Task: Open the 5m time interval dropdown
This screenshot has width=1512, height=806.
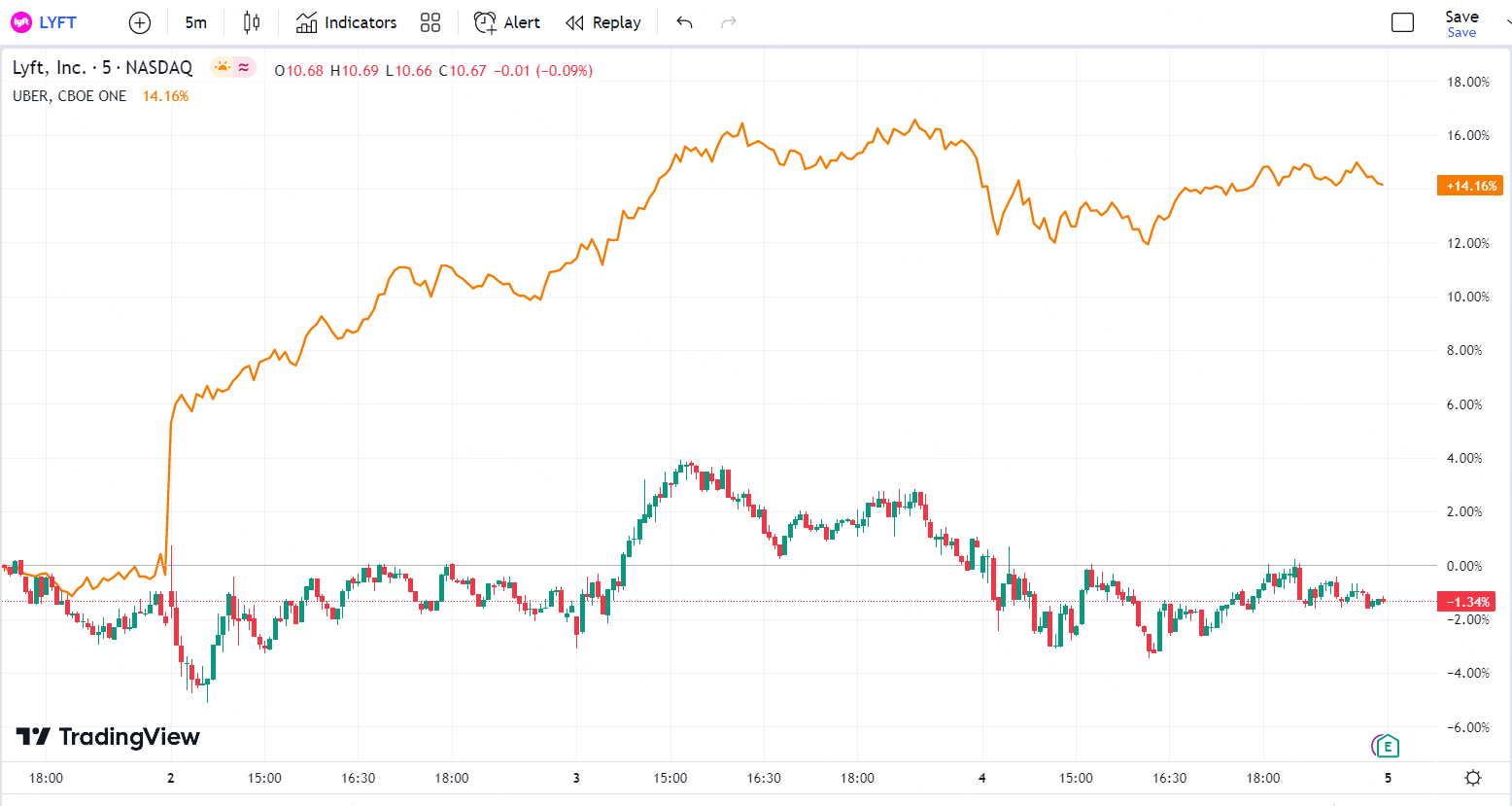Action: click(195, 22)
